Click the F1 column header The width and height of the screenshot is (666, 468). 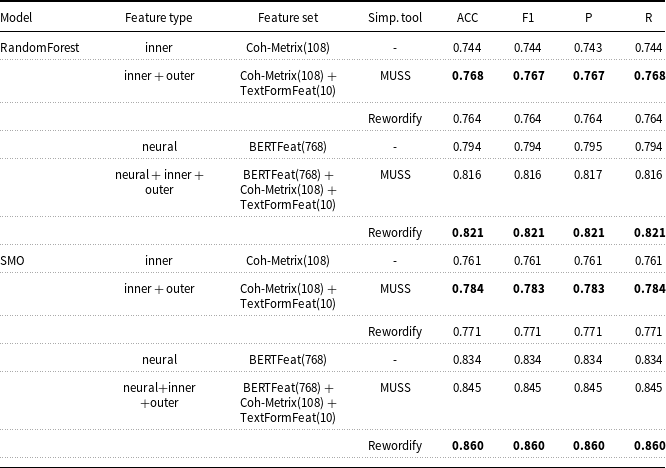coord(528,18)
